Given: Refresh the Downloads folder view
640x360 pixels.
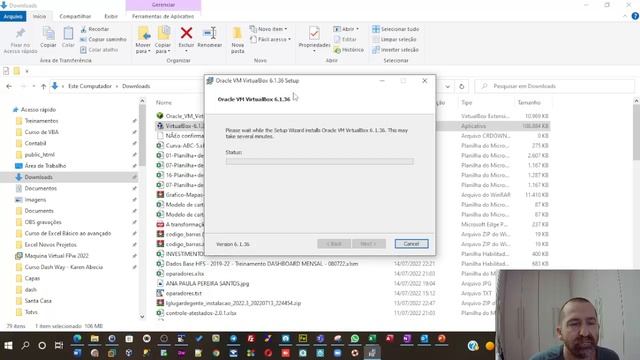Looking at the screenshot, I should click(x=461, y=86).
